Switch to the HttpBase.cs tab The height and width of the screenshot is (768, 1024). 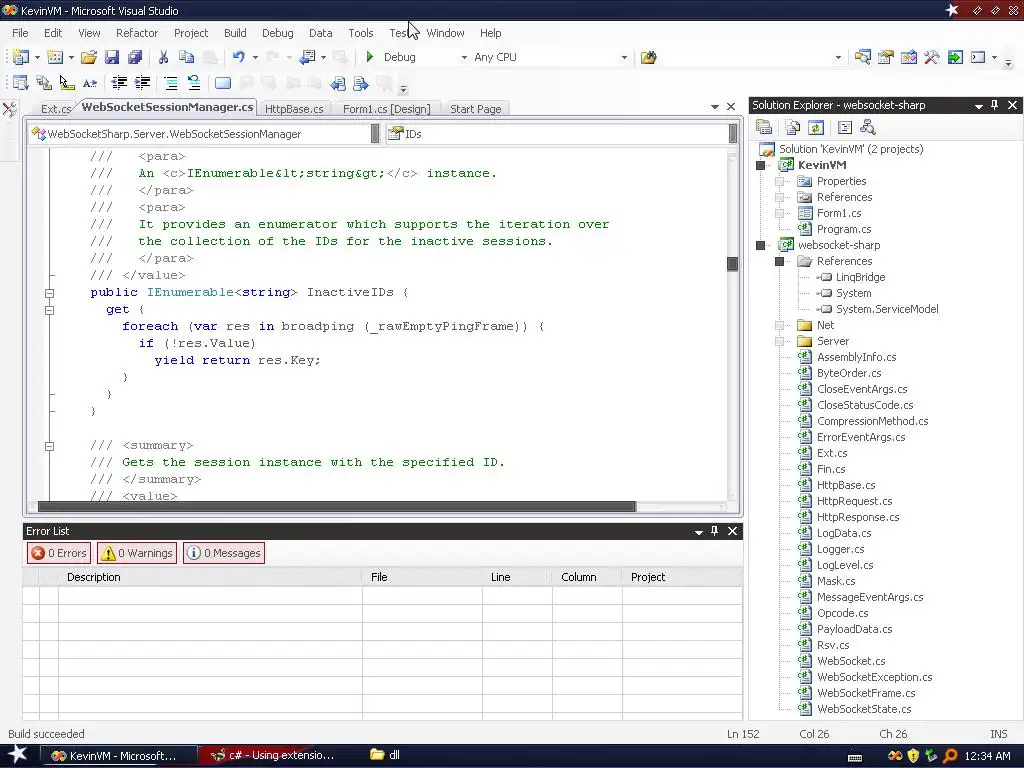[294, 109]
